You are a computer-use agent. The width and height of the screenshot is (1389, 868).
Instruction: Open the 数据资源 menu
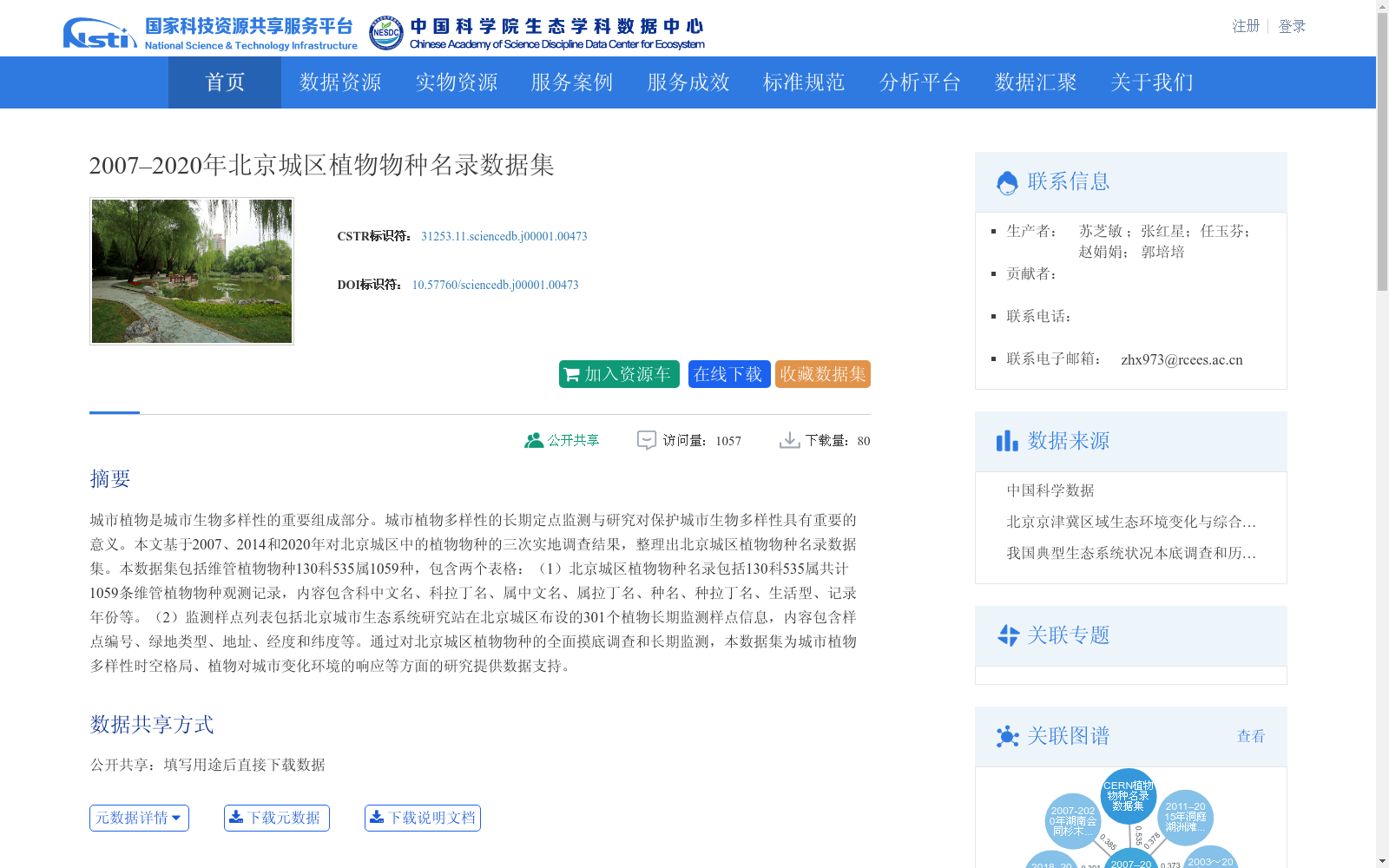click(x=340, y=82)
